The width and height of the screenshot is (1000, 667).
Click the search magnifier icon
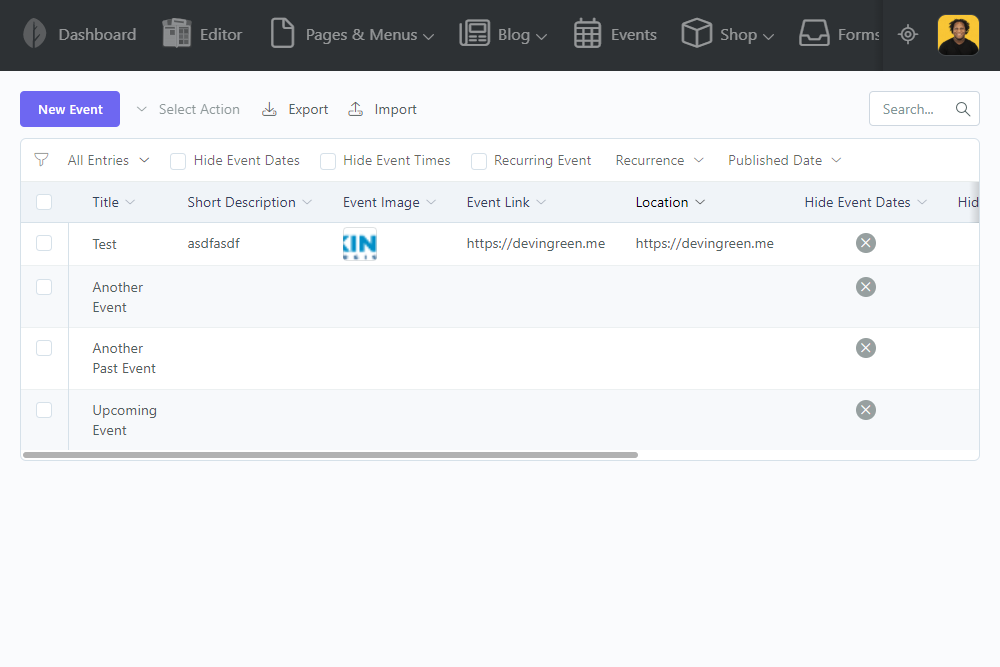[x=963, y=109]
